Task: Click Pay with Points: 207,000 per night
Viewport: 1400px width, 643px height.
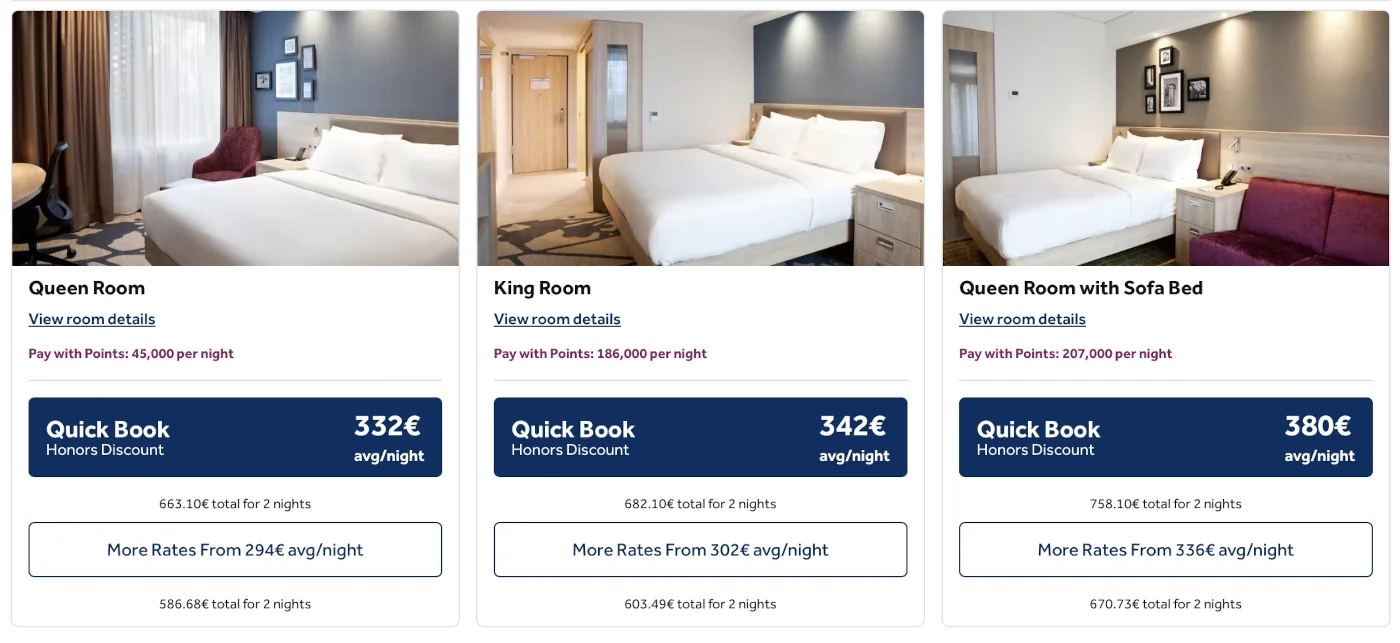Action: [1065, 354]
